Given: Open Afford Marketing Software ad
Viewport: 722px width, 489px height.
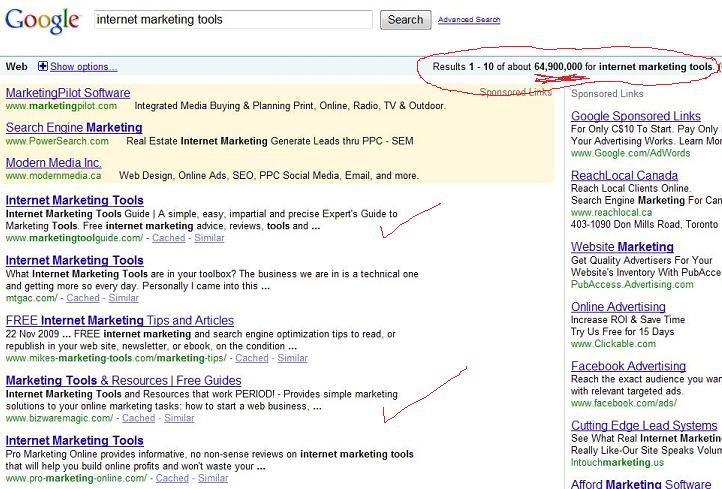Looking at the screenshot, I should 641,484.
